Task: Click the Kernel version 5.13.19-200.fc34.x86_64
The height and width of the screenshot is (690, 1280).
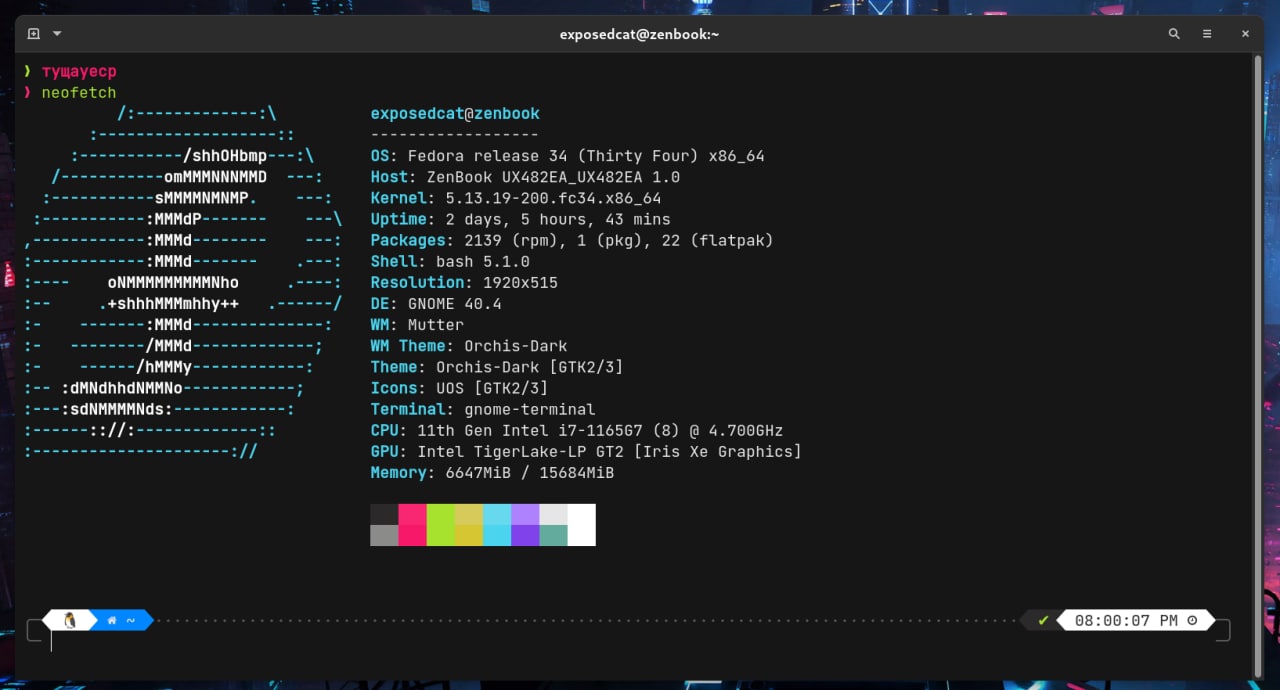Action: click(553, 198)
